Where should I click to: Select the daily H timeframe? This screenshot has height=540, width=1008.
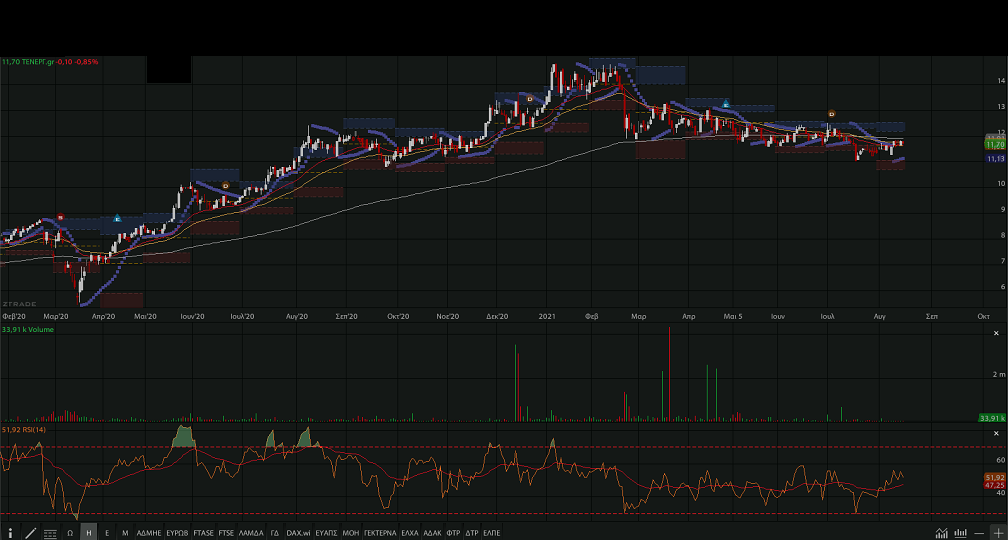point(89,533)
